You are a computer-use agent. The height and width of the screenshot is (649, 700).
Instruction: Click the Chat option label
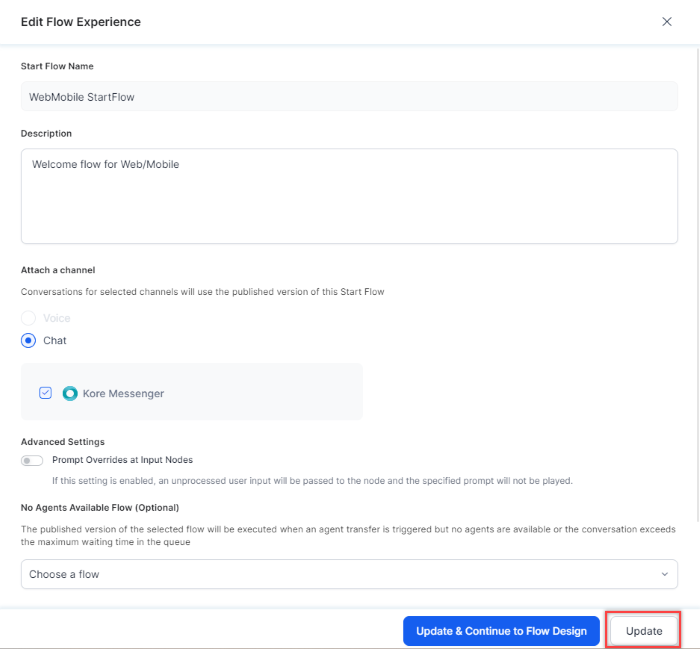(55, 340)
